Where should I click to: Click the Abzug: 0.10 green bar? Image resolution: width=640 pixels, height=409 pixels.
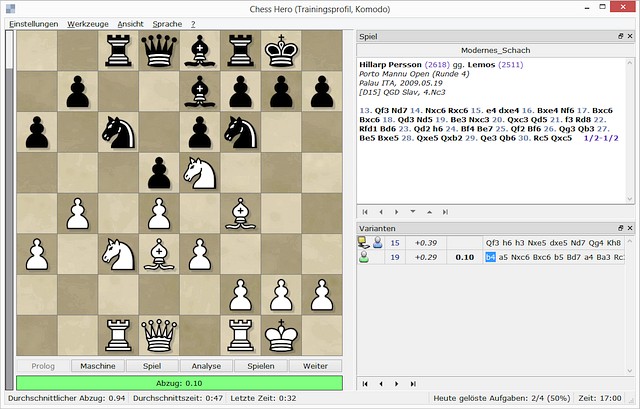[x=179, y=383]
